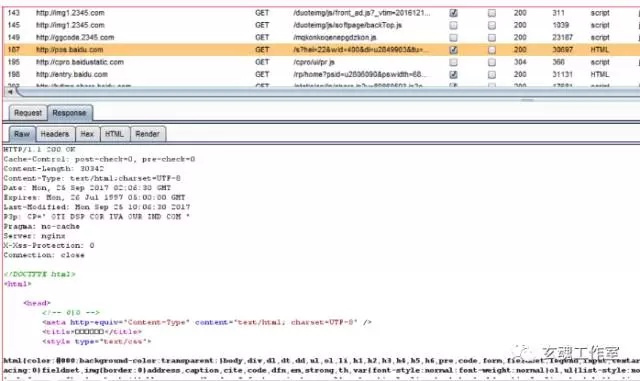Click HTML MIME type in row 198
Viewport: 640px width, 381px height.
tap(600, 75)
